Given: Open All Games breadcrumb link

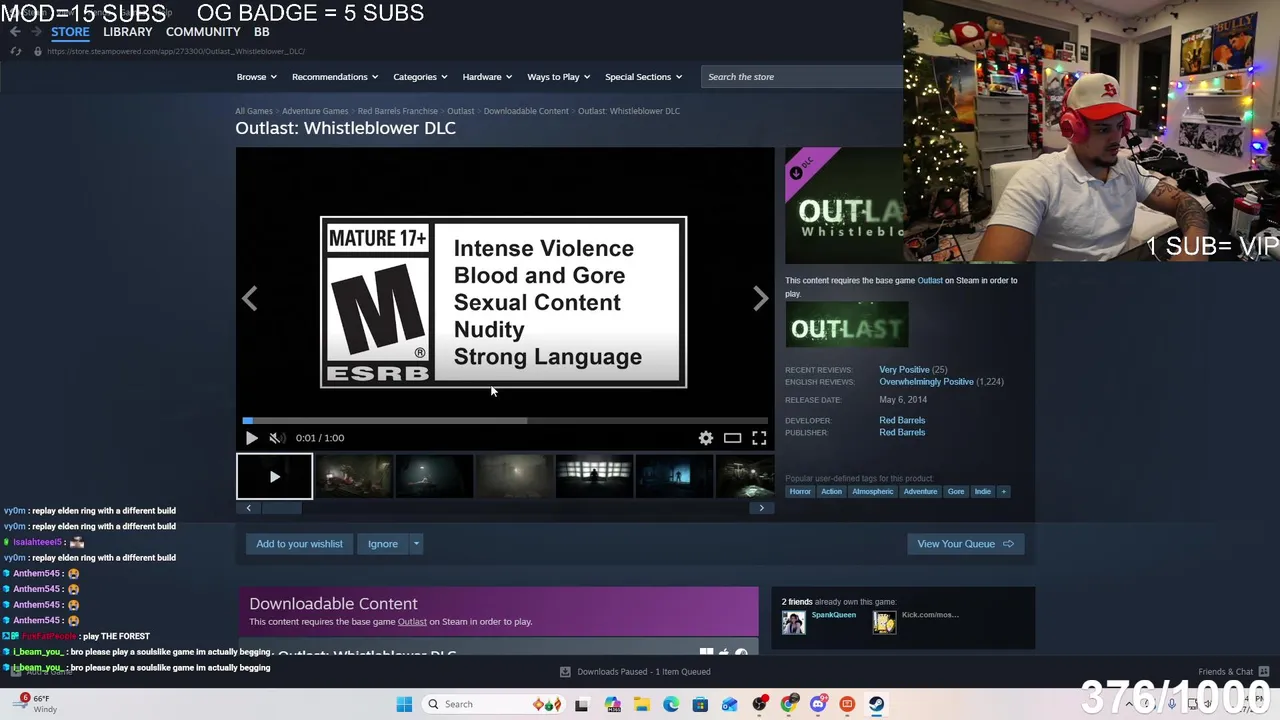Looking at the screenshot, I should 254,111.
